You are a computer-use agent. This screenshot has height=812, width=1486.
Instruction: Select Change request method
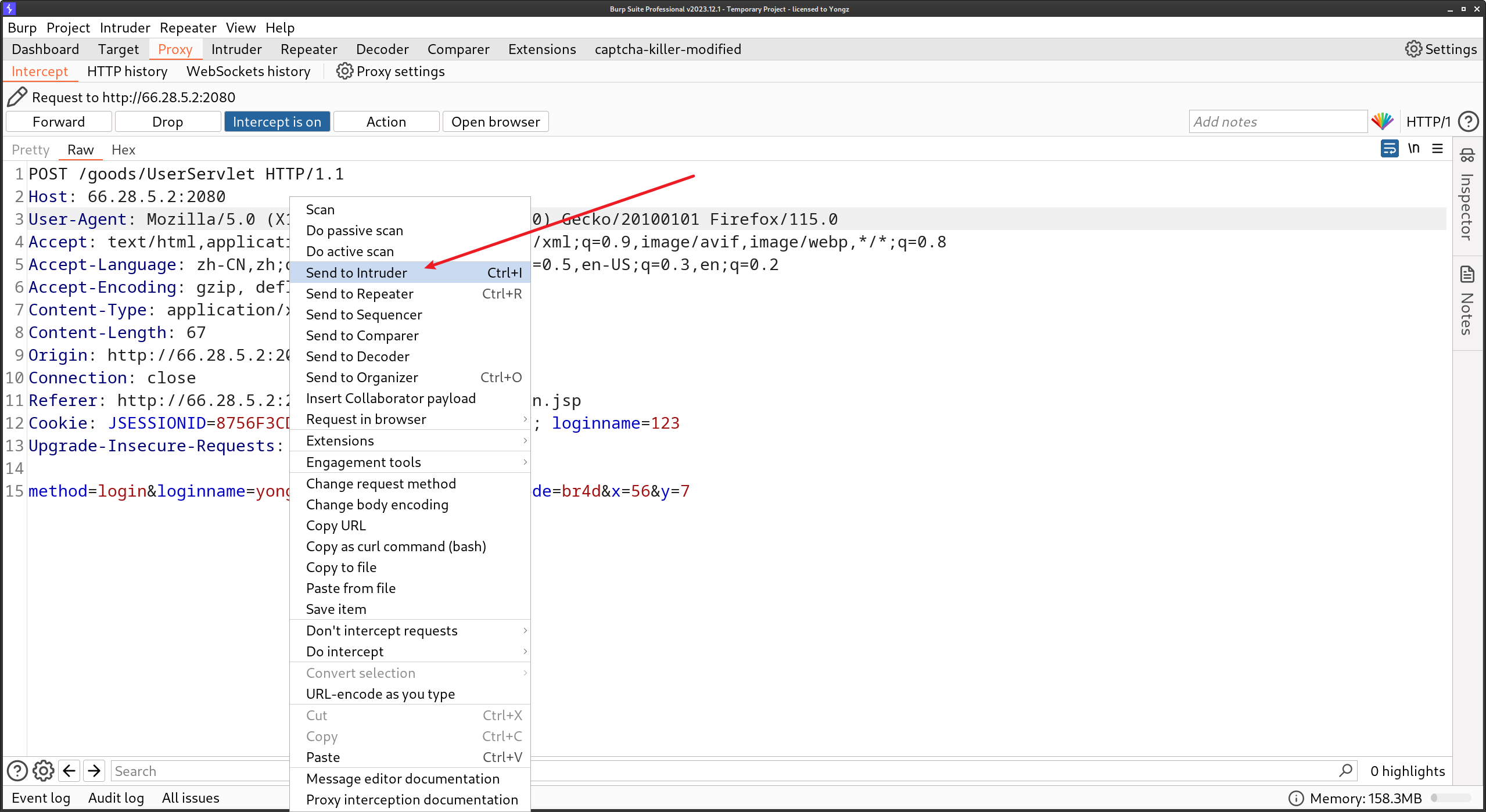(410, 484)
